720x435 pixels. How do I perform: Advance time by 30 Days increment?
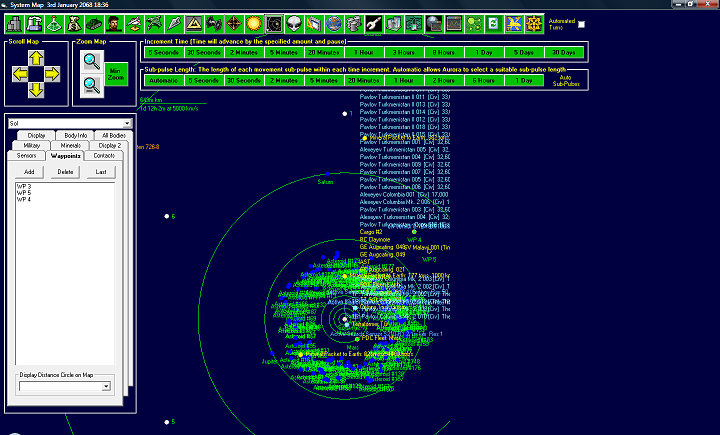[x=564, y=52]
